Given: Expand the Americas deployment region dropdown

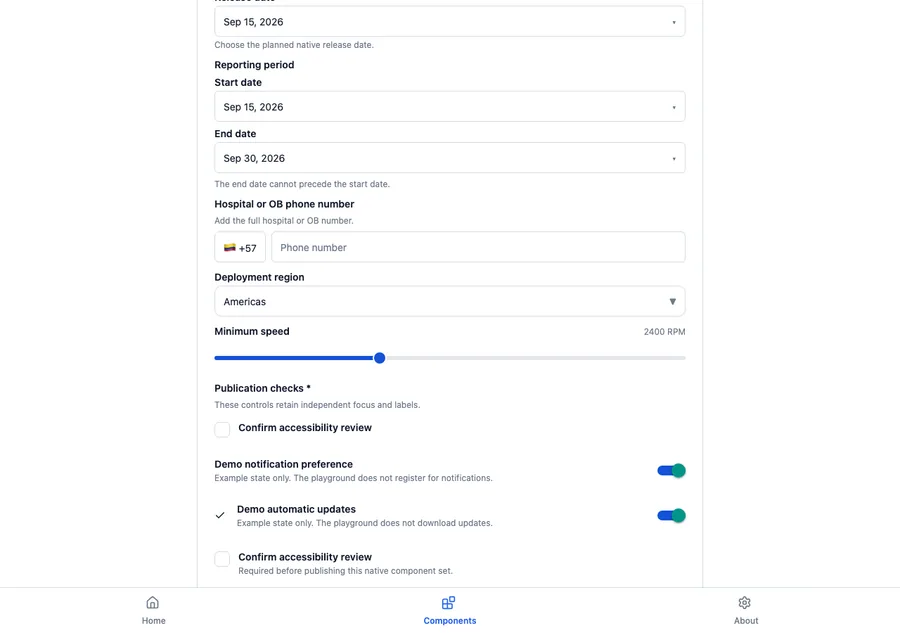Looking at the screenshot, I should point(449,301).
